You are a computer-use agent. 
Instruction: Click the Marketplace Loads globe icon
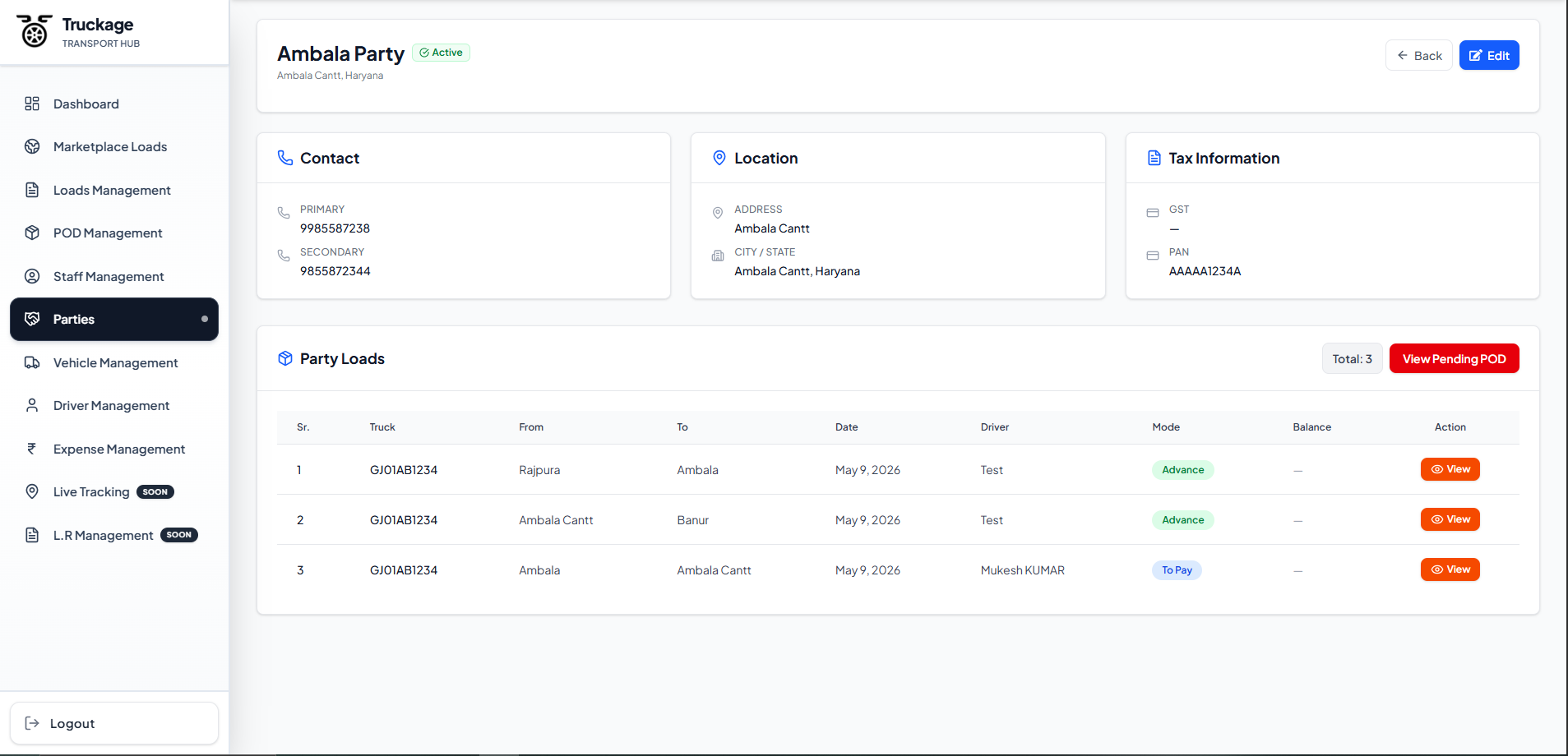(32, 146)
